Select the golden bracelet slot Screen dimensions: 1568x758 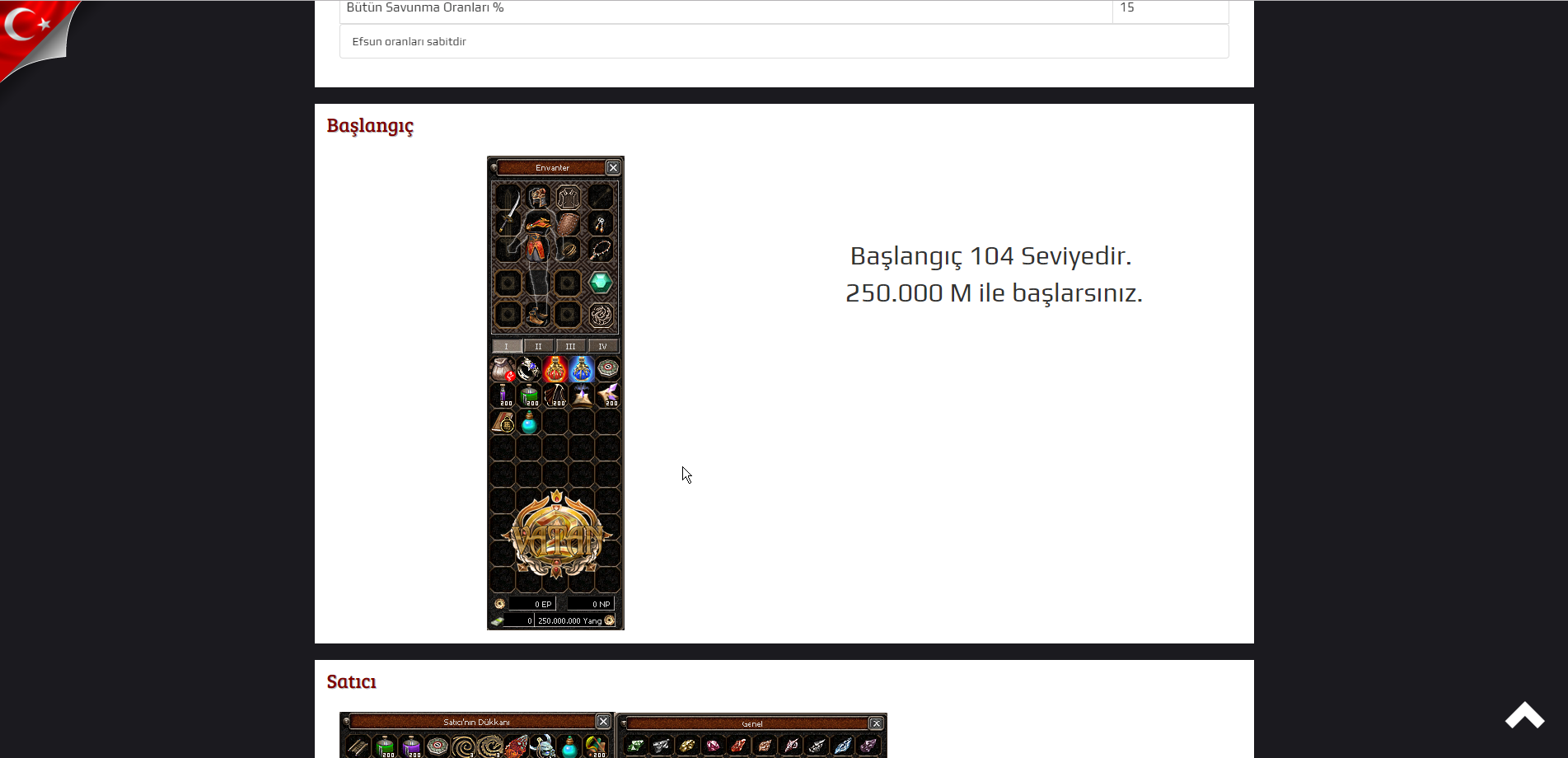click(568, 250)
